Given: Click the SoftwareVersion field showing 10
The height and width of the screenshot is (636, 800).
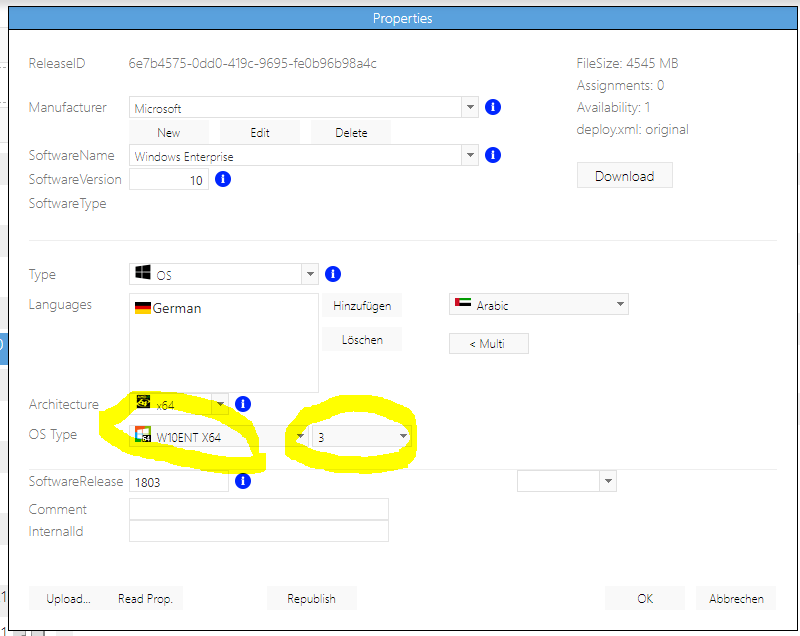Looking at the screenshot, I should coord(169,180).
